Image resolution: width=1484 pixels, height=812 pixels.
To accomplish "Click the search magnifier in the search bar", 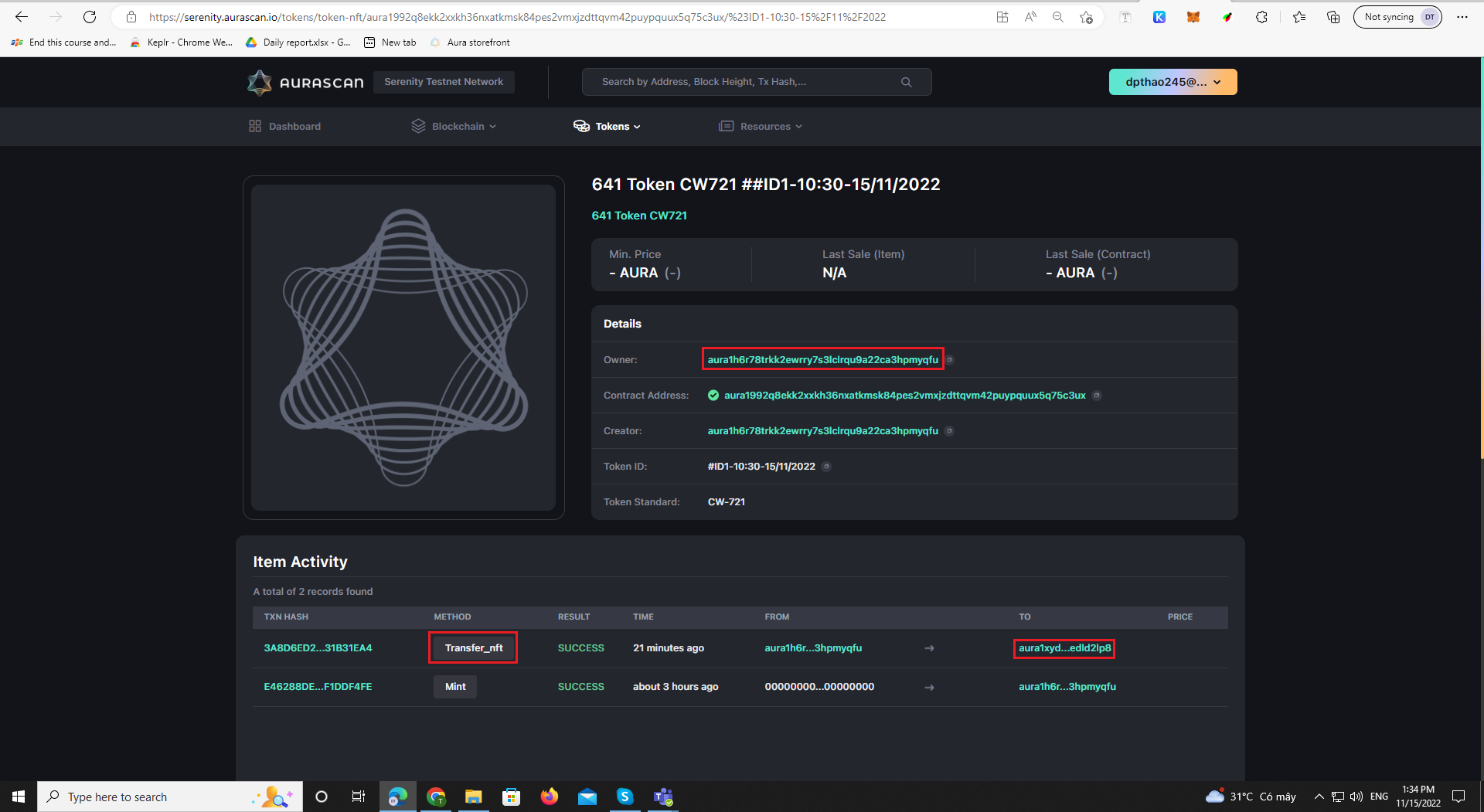I will point(906,81).
